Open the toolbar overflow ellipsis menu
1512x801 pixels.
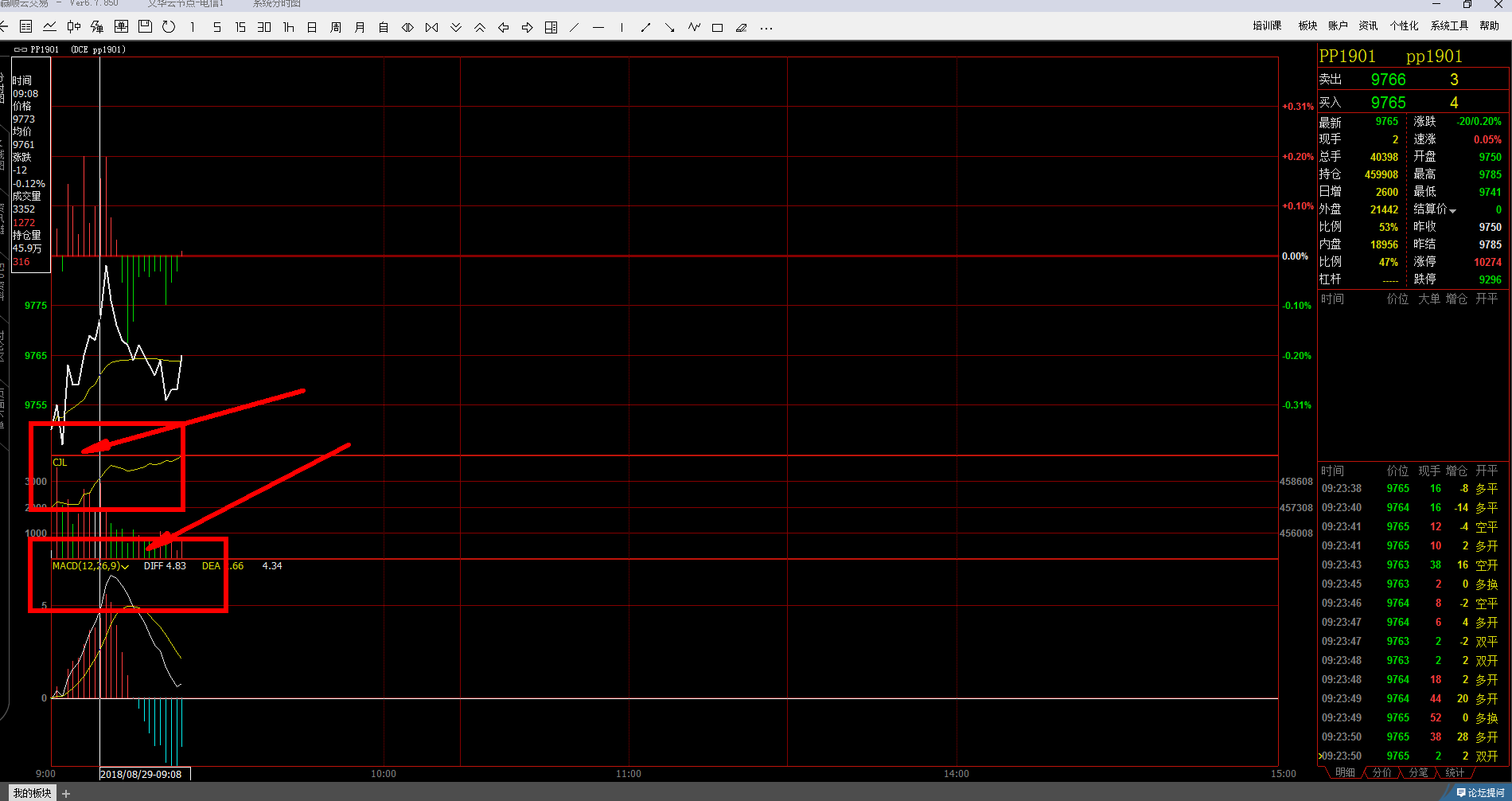coord(766,28)
